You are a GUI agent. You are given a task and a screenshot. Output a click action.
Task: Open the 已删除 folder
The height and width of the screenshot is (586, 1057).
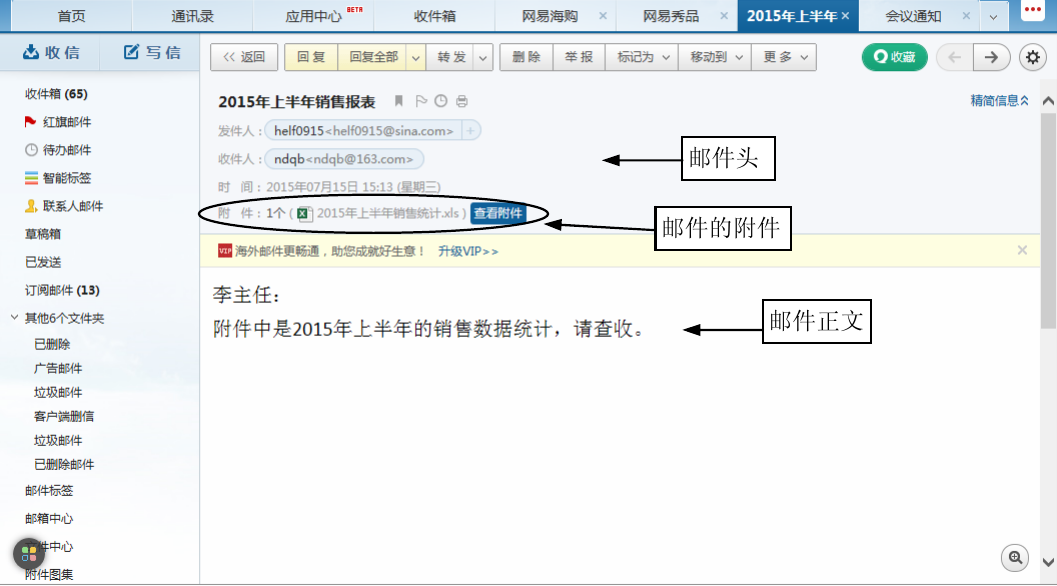click(x=52, y=344)
